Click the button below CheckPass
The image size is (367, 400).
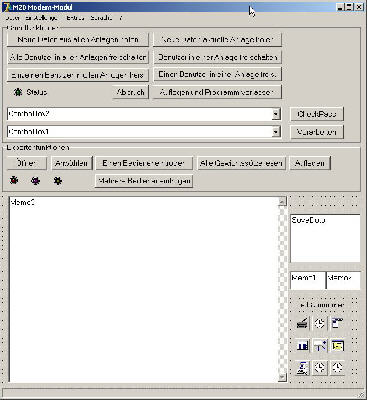[x=316, y=132]
